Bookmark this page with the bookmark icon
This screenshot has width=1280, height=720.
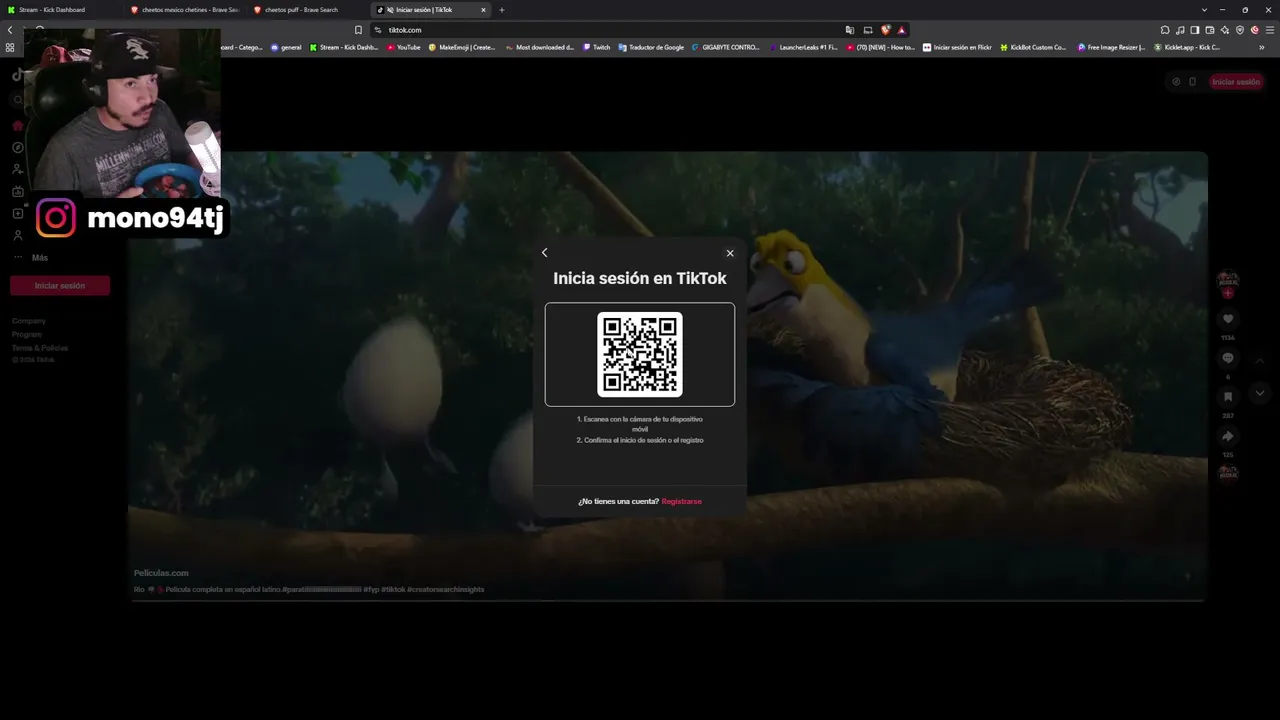point(358,30)
